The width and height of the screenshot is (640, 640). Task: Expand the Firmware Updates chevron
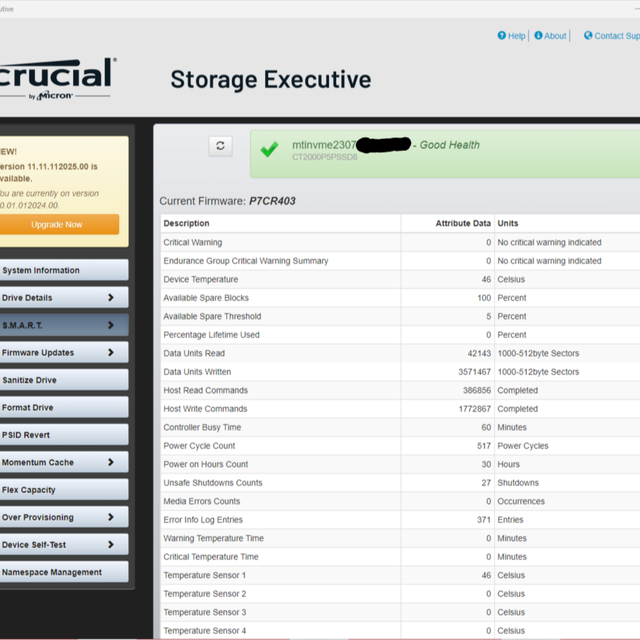coord(111,352)
